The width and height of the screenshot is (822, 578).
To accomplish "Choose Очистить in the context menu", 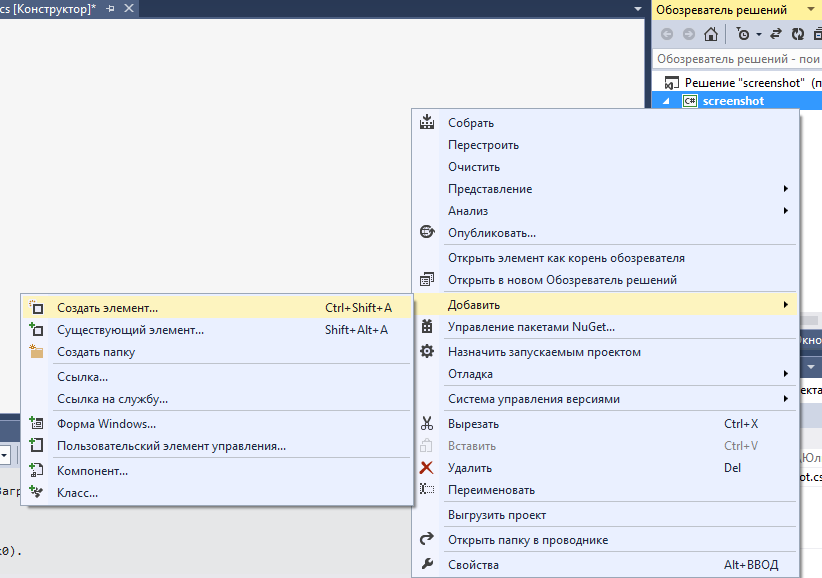I will point(605,167).
